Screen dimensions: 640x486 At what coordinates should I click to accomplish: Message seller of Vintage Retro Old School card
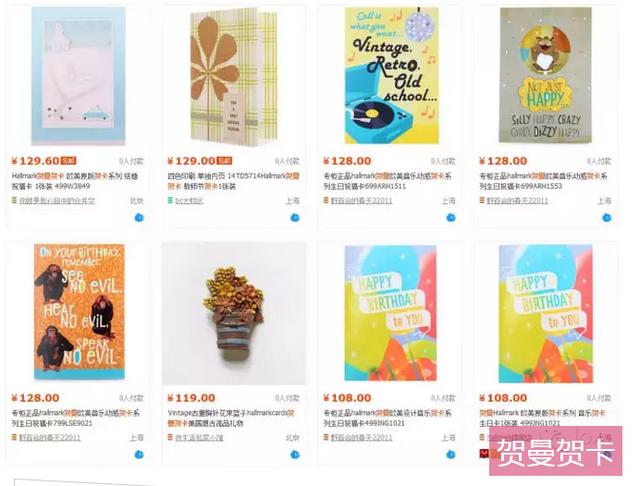coord(451,218)
